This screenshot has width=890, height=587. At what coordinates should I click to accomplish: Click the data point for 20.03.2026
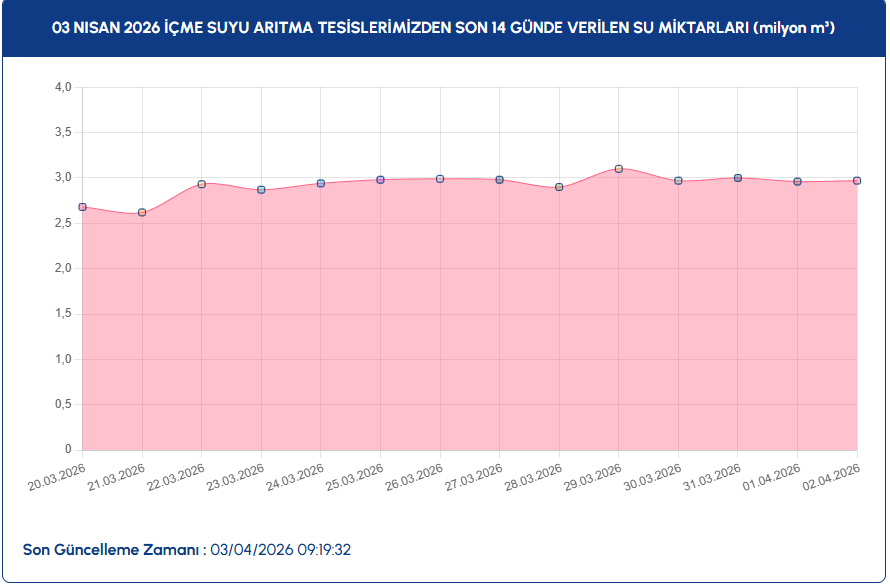coord(83,207)
